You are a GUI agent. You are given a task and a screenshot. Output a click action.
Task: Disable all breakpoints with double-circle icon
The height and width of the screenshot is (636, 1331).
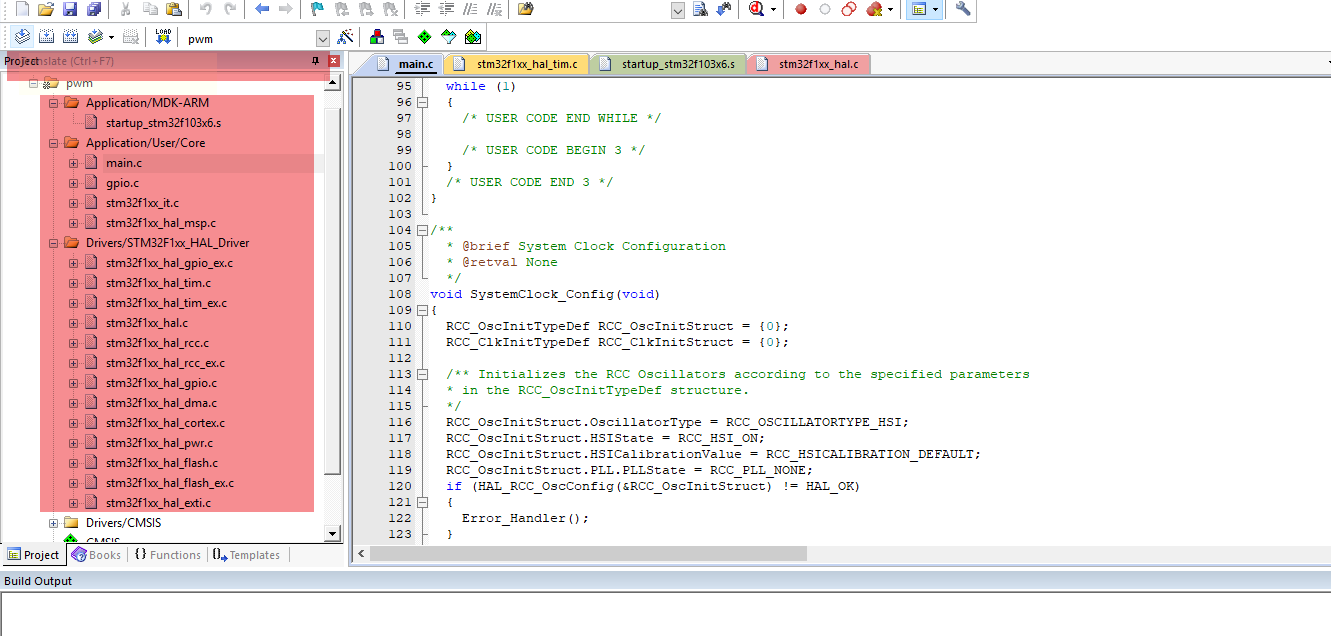[x=849, y=9]
